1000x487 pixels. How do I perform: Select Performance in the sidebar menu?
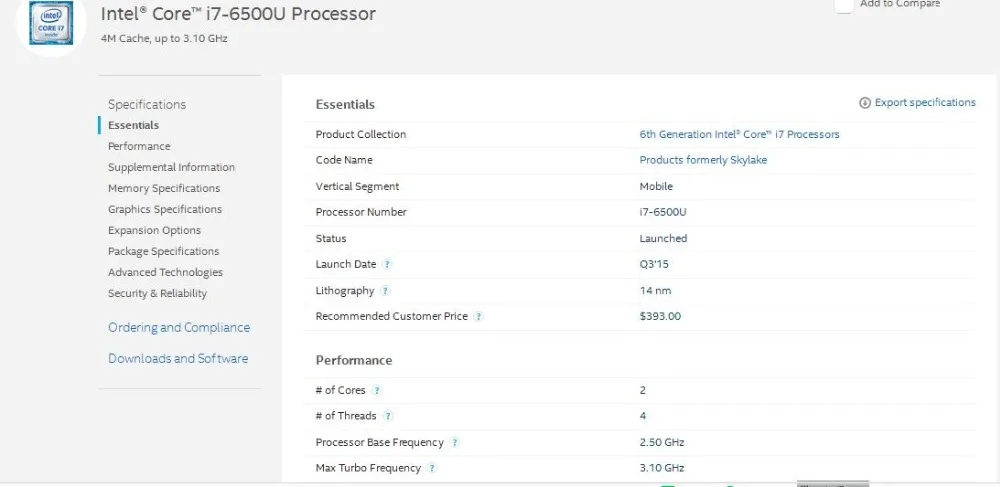(x=139, y=146)
